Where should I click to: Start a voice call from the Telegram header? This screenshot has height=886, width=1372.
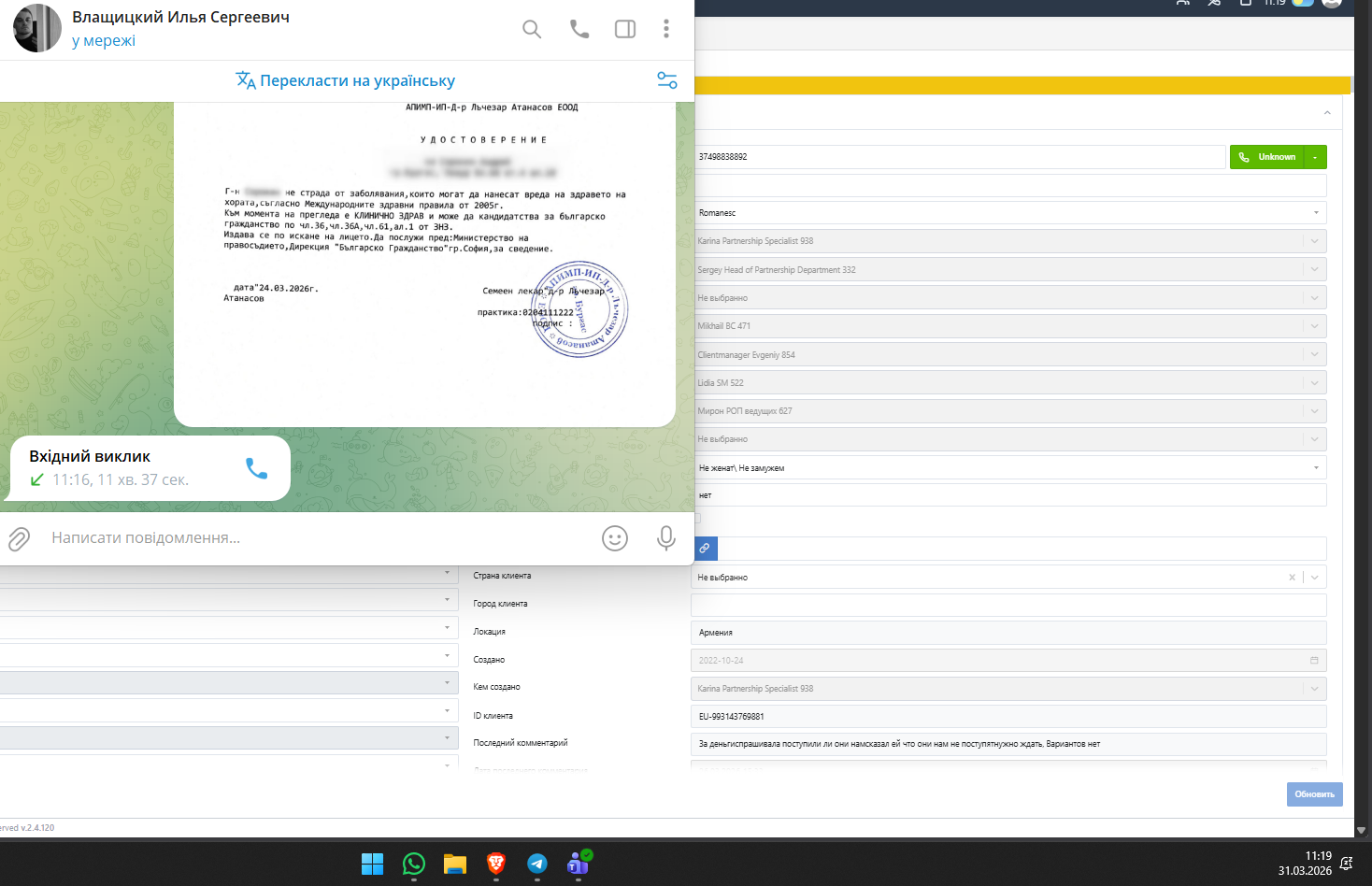[x=579, y=29]
